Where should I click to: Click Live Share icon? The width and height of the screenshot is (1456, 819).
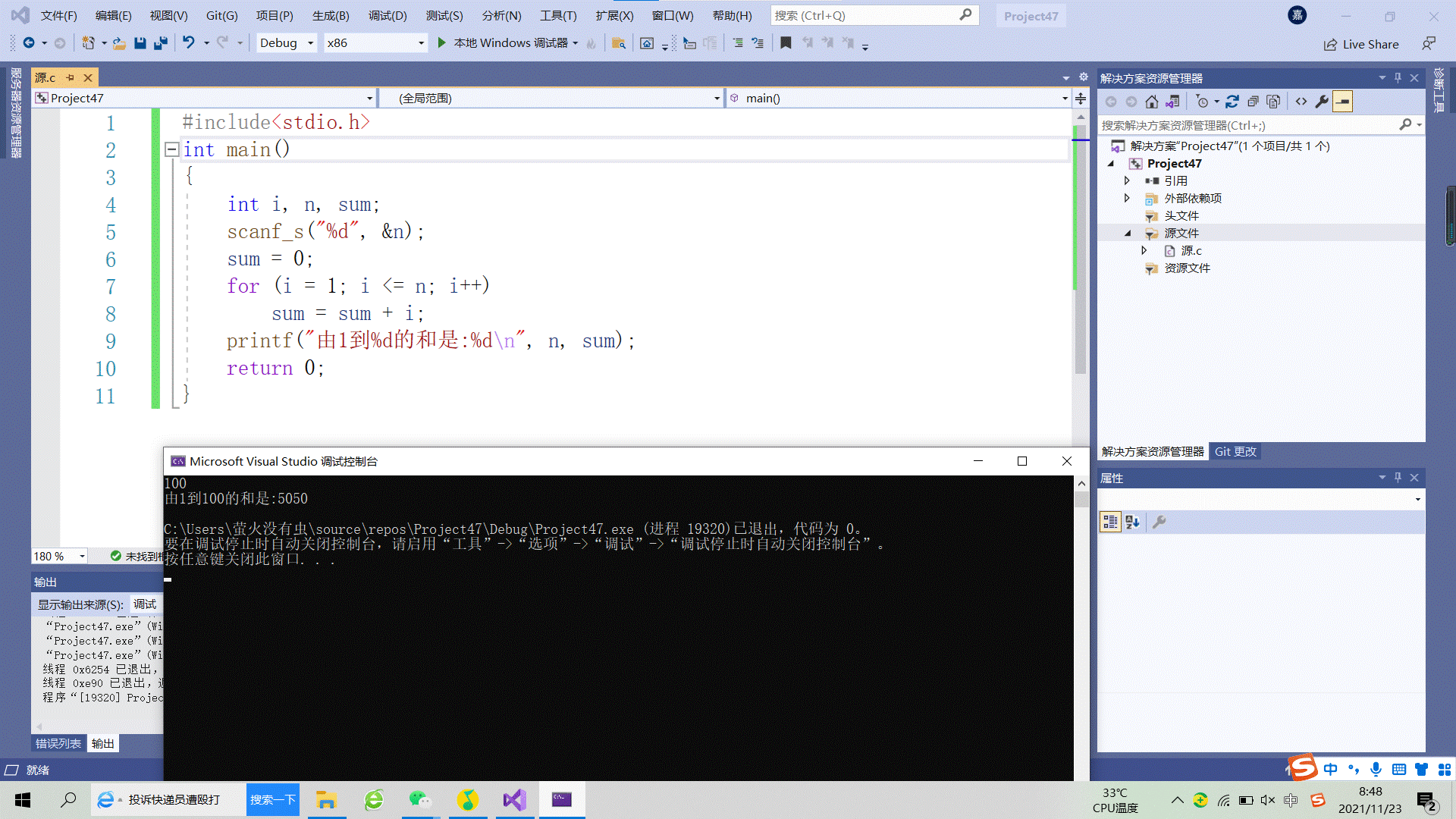point(1330,45)
